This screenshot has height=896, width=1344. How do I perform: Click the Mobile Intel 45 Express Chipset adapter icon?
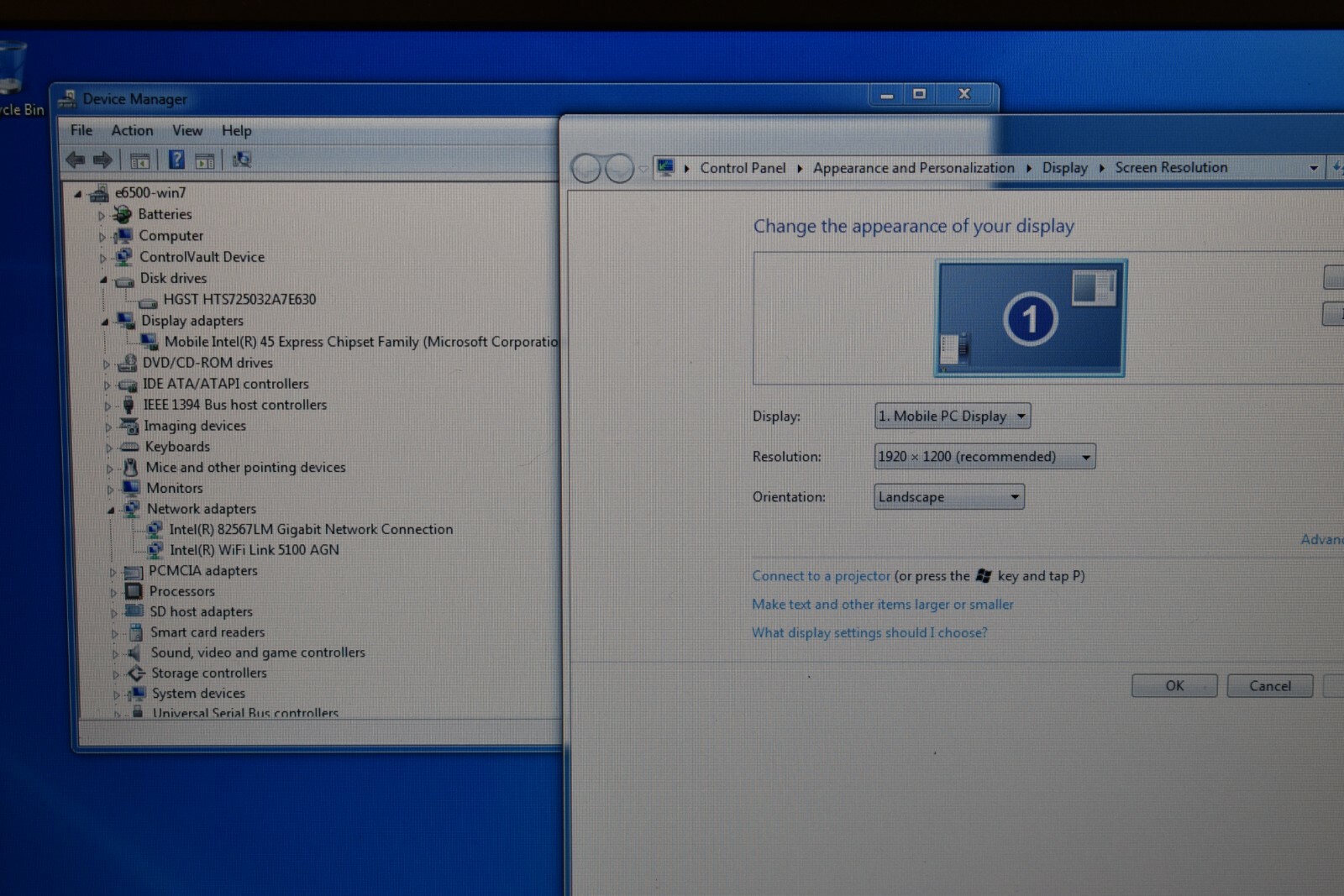click(x=149, y=342)
